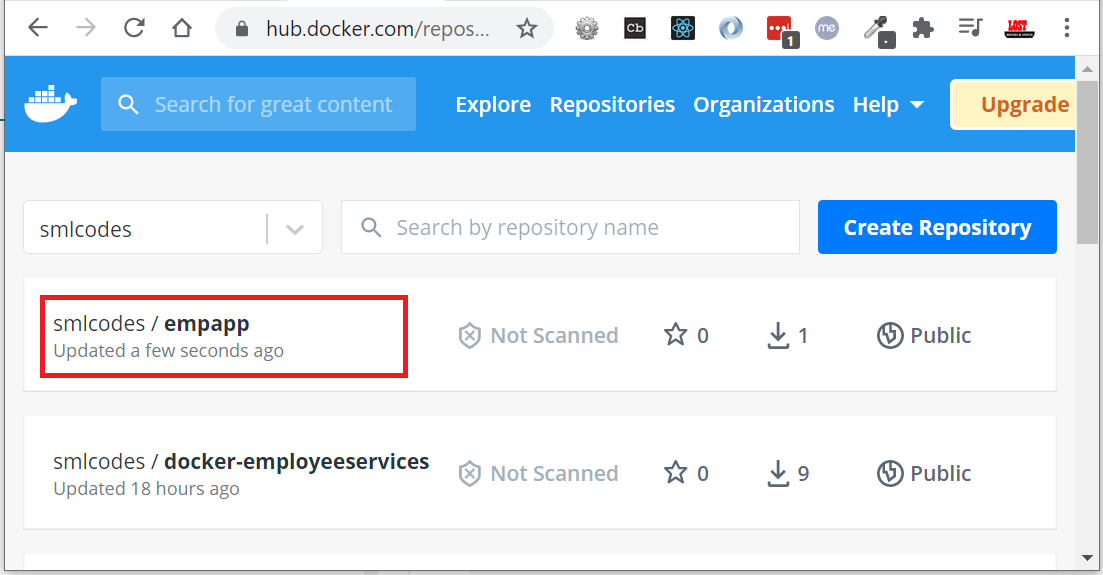Click the download count icon for docker-employeeservices
The image size is (1103, 575).
click(x=778, y=474)
